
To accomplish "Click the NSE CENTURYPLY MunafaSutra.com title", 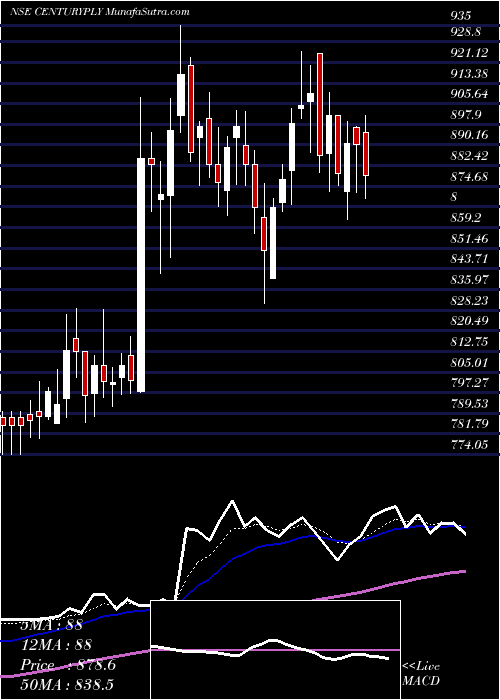I will tap(100, 12).
